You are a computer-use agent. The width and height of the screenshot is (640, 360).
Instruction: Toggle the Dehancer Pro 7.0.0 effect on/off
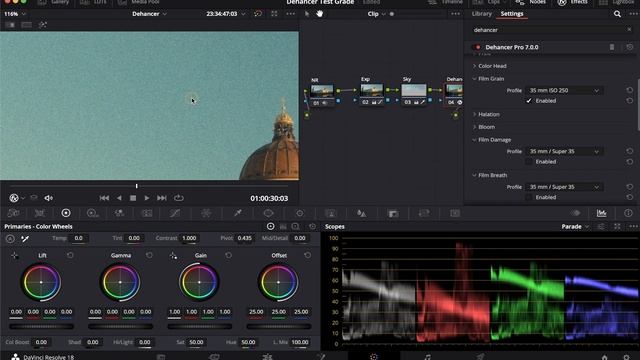pyautogui.click(x=477, y=47)
